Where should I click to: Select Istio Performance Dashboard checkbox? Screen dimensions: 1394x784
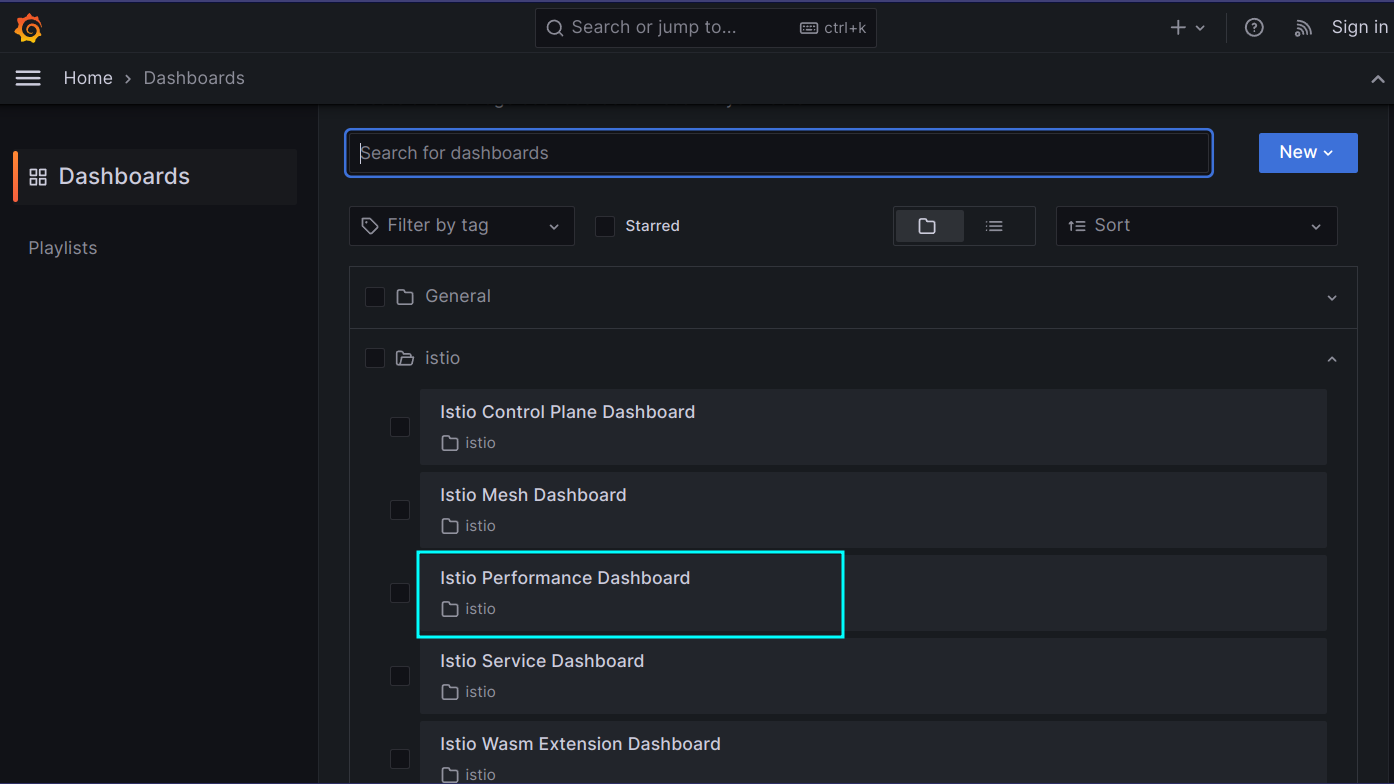pyautogui.click(x=400, y=593)
